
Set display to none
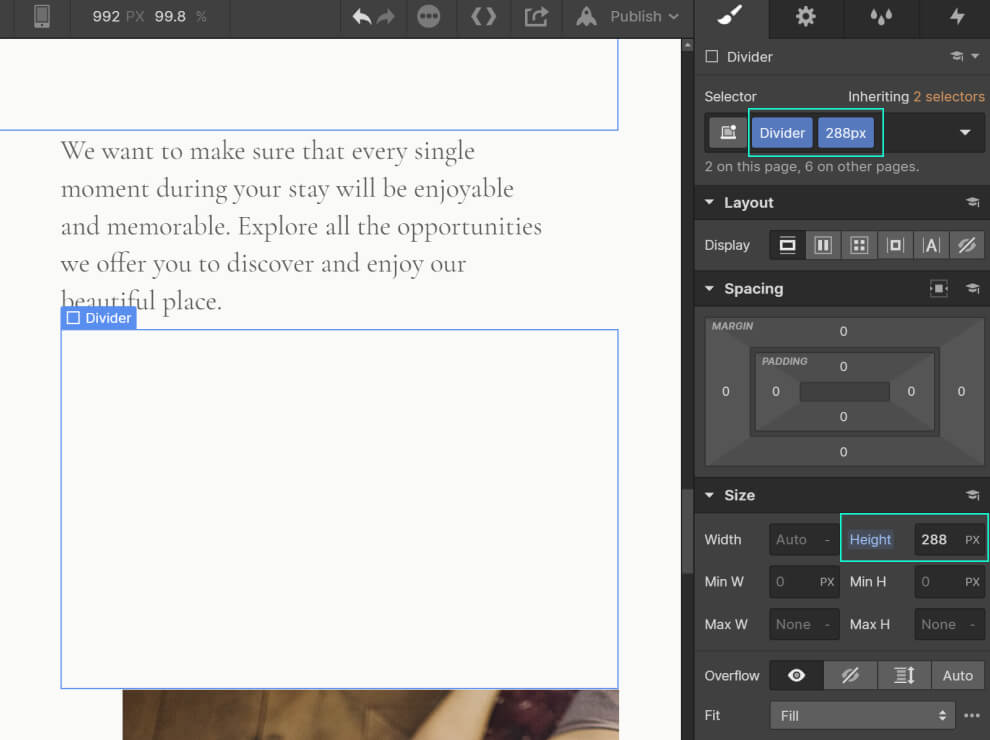pyautogui.click(x=966, y=245)
